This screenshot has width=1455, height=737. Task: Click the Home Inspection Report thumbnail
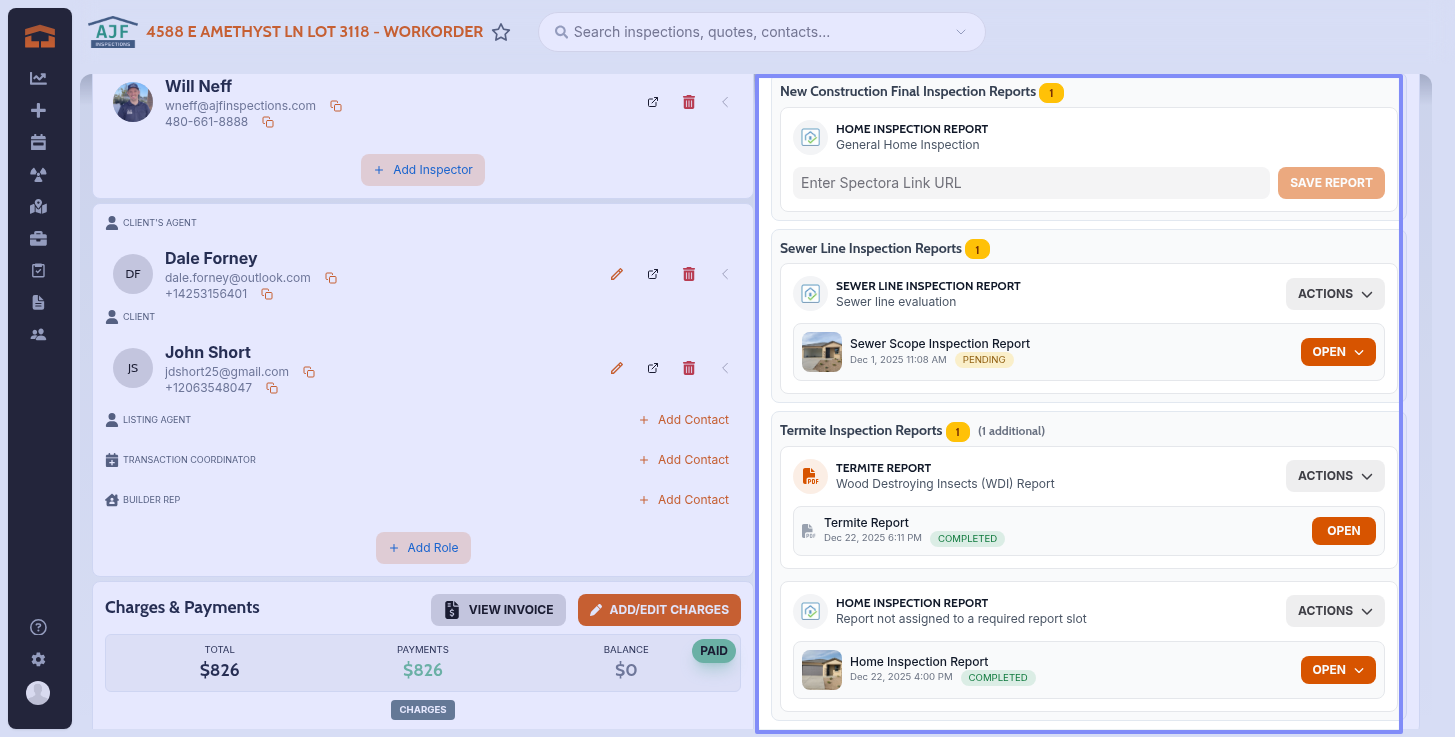(821, 670)
